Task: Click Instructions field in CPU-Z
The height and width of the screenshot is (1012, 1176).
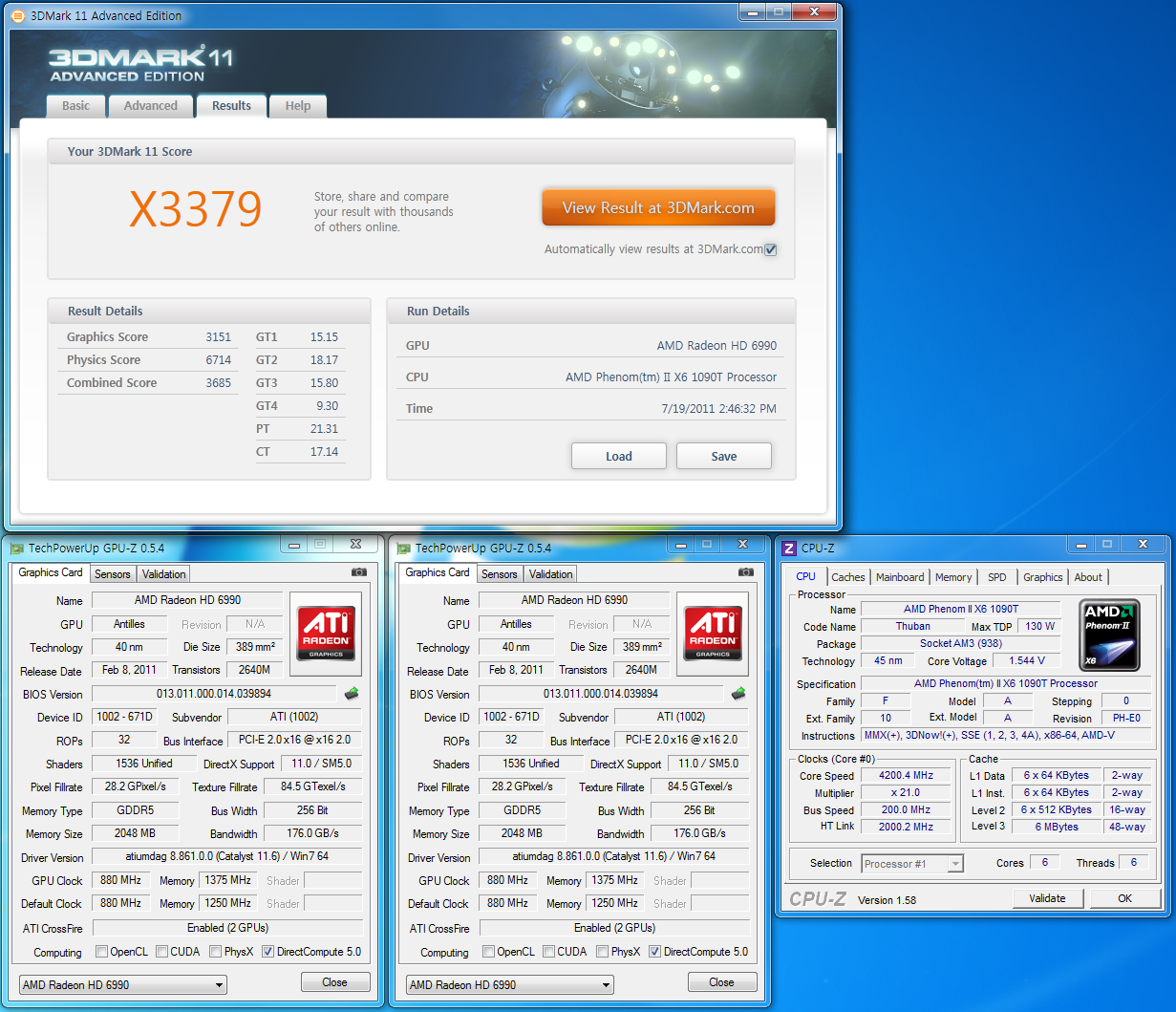Action: [1006, 736]
